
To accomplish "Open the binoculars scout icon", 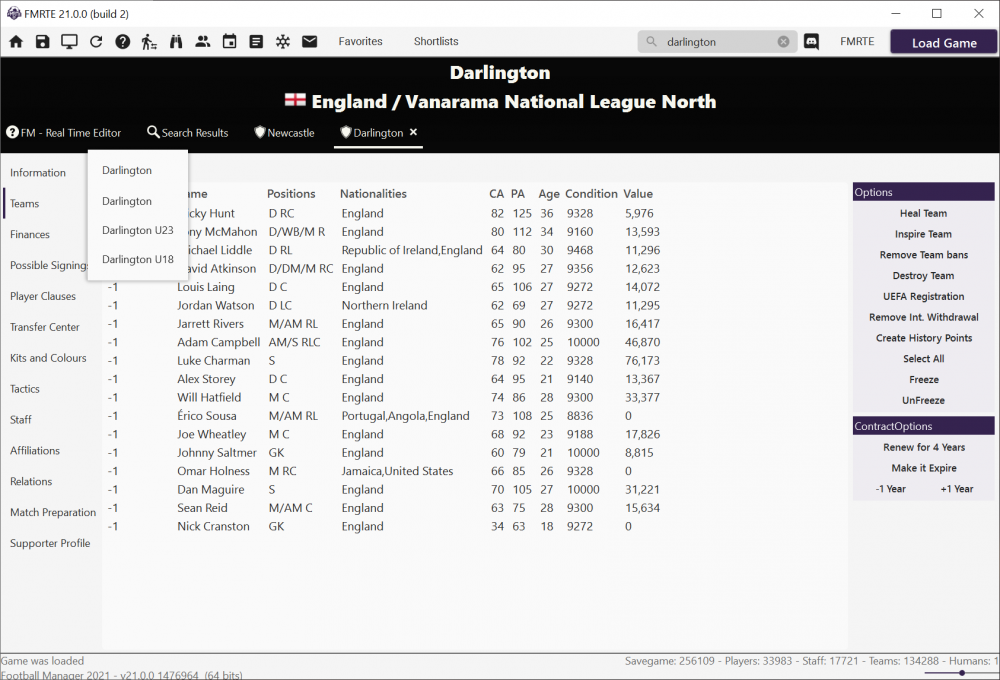I will (176, 42).
